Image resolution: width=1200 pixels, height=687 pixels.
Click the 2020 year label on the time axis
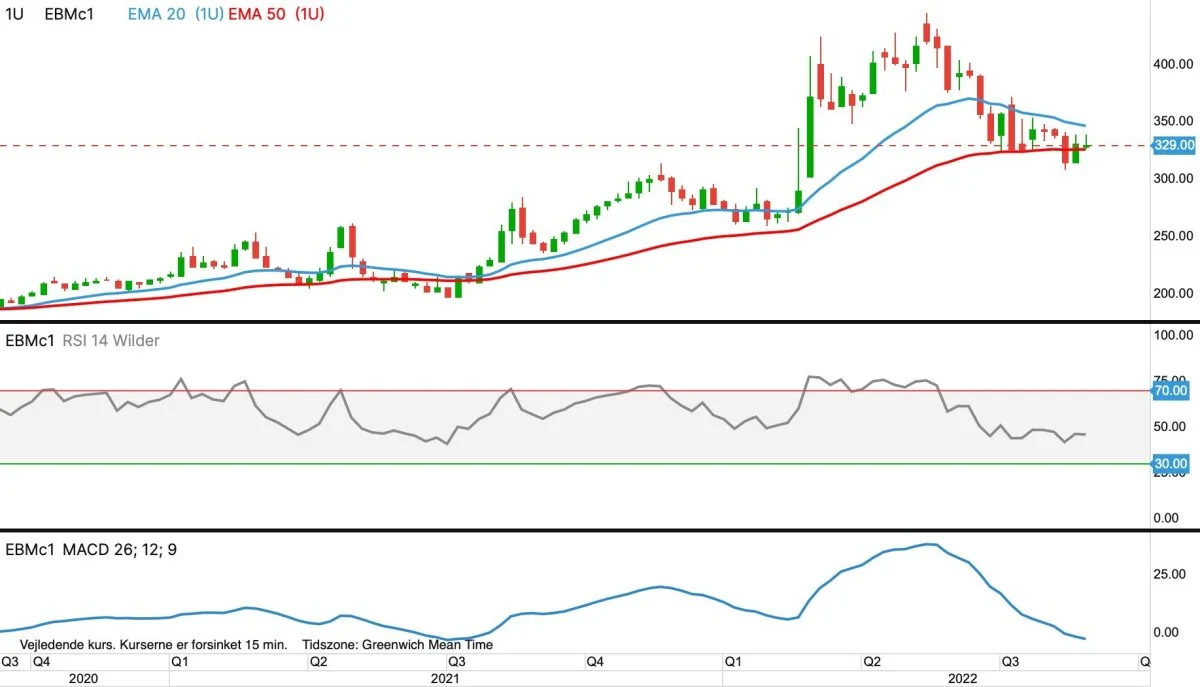click(85, 678)
